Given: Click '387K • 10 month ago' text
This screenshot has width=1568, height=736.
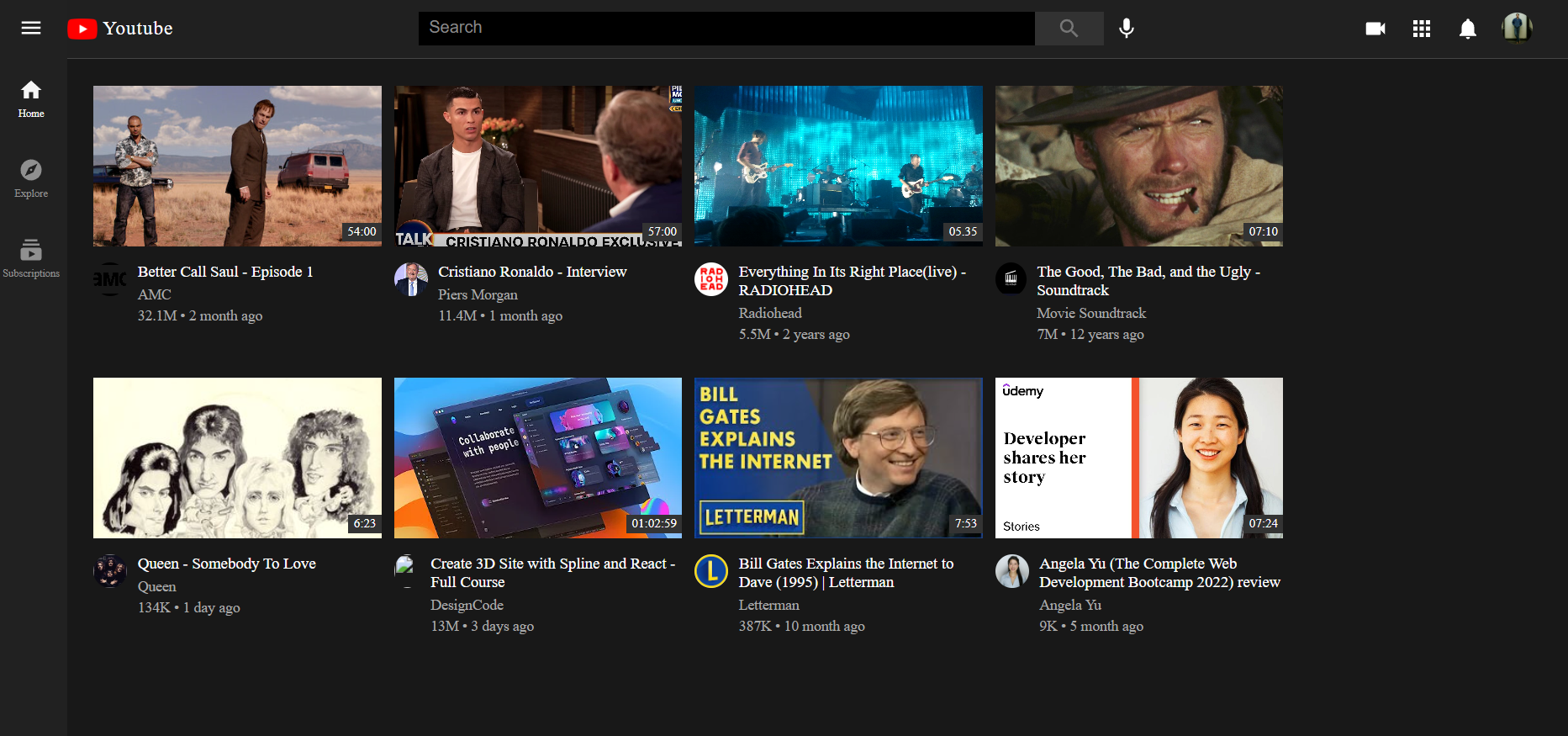Looking at the screenshot, I should (x=802, y=626).
